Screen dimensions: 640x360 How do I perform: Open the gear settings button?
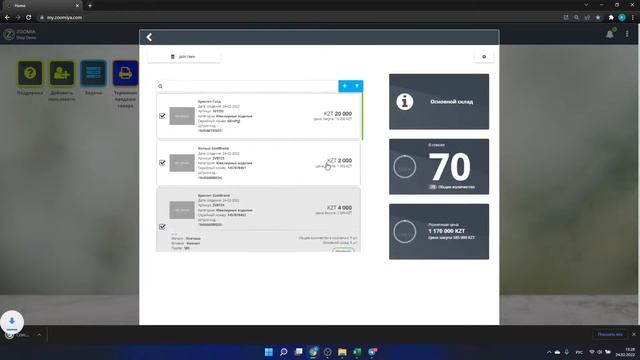[x=484, y=57]
